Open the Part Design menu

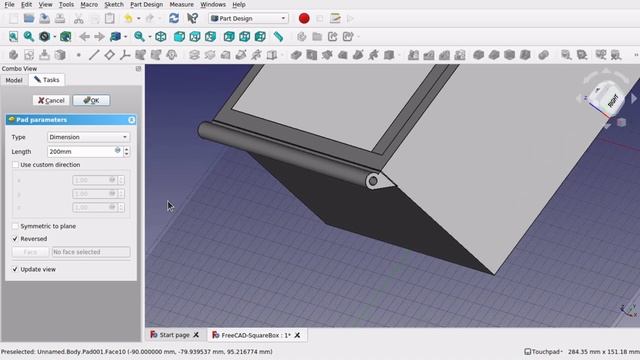pos(146,4)
